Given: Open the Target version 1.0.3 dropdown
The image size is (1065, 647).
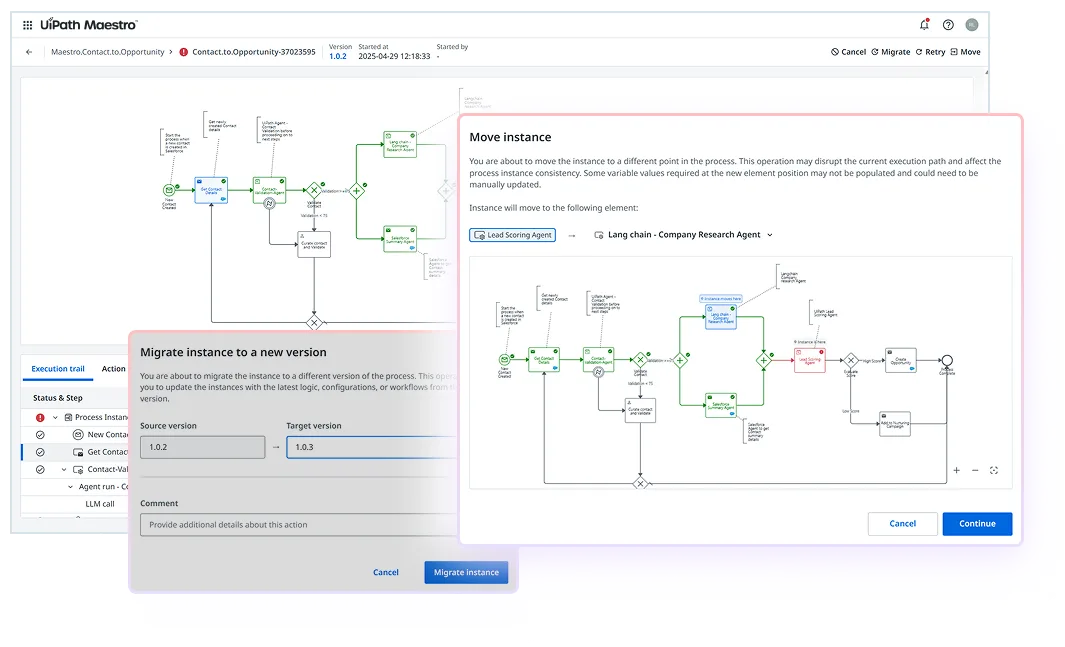Looking at the screenshot, I should click(x=372, y=447).
